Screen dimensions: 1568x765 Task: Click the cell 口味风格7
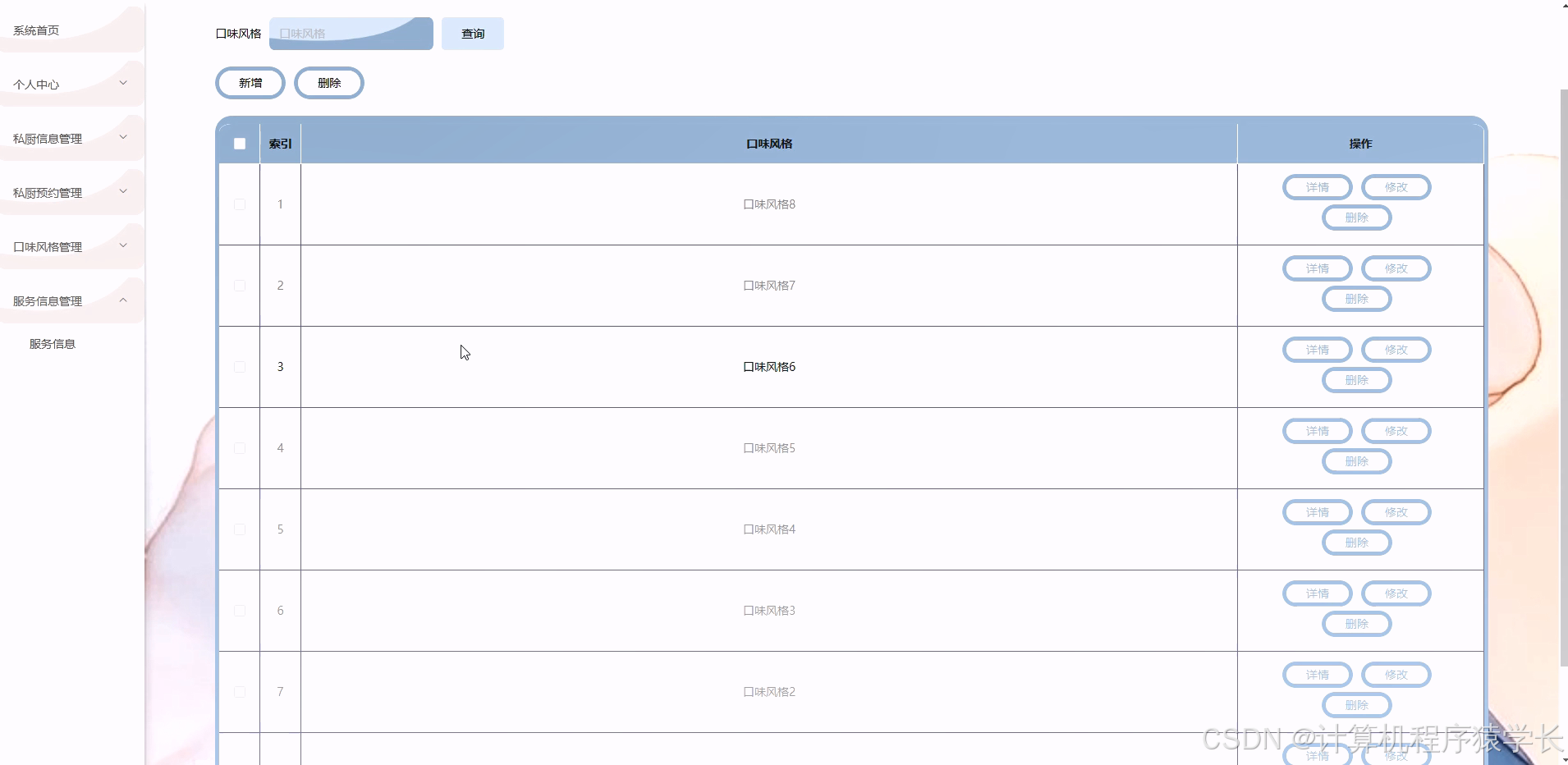point(769,286)
